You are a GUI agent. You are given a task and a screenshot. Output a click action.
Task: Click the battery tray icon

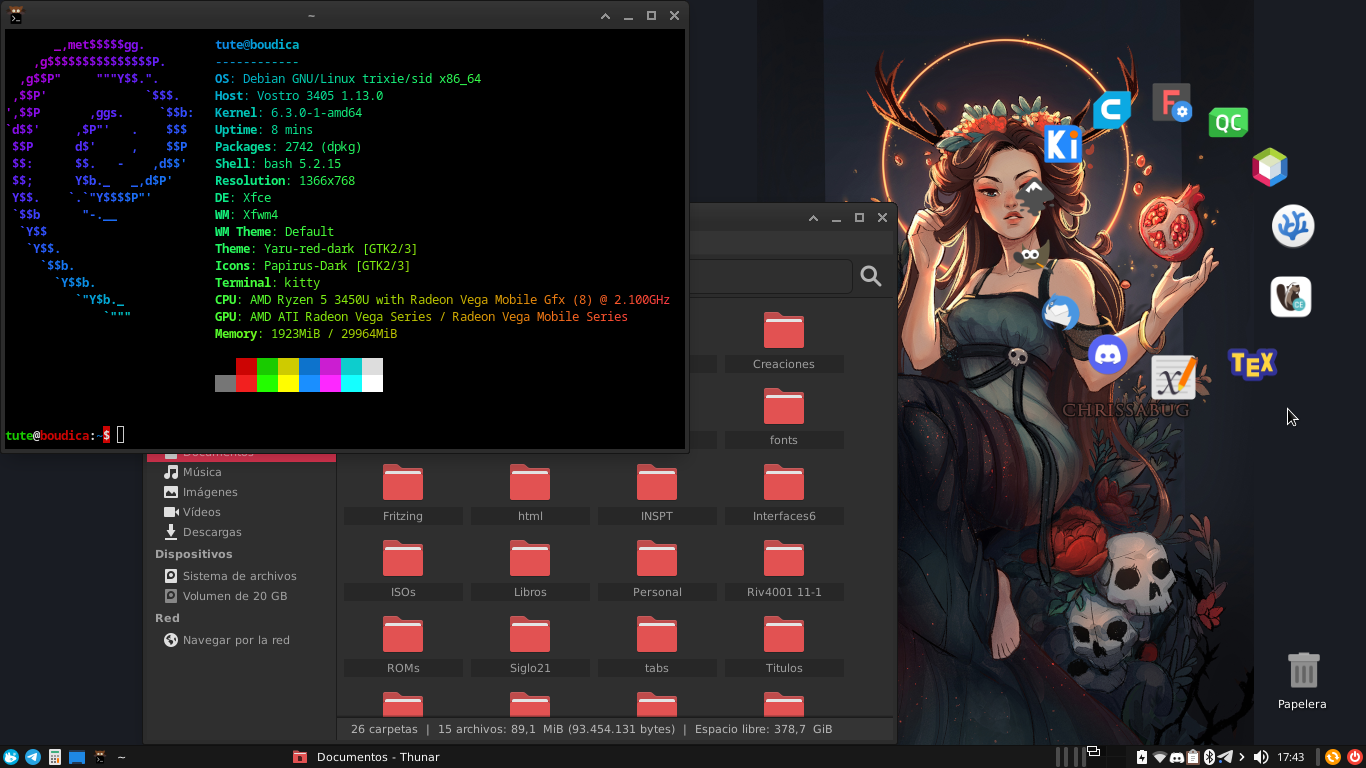click(1143, 757)
